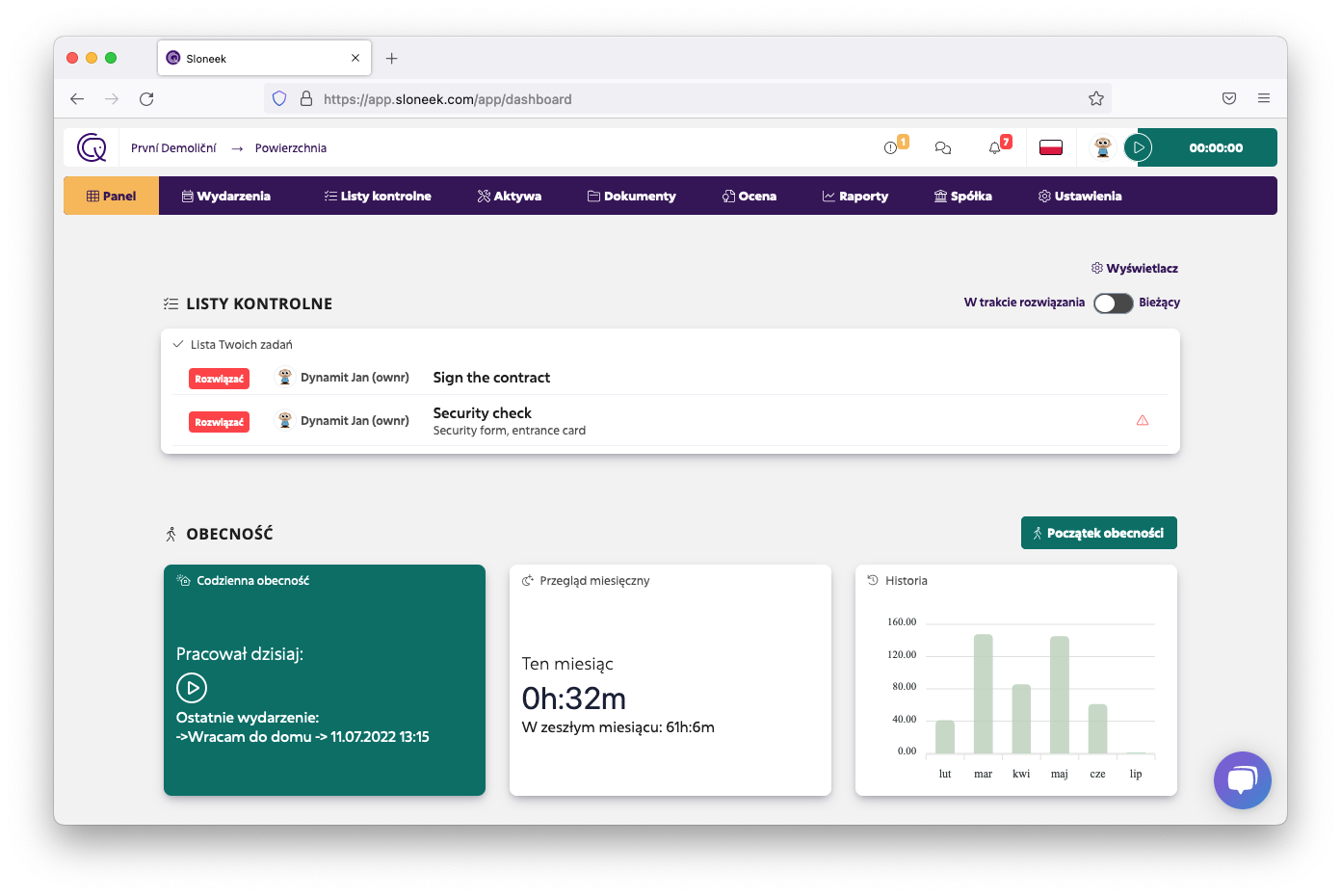Open the user avatar profile menu

point(1103,147)
